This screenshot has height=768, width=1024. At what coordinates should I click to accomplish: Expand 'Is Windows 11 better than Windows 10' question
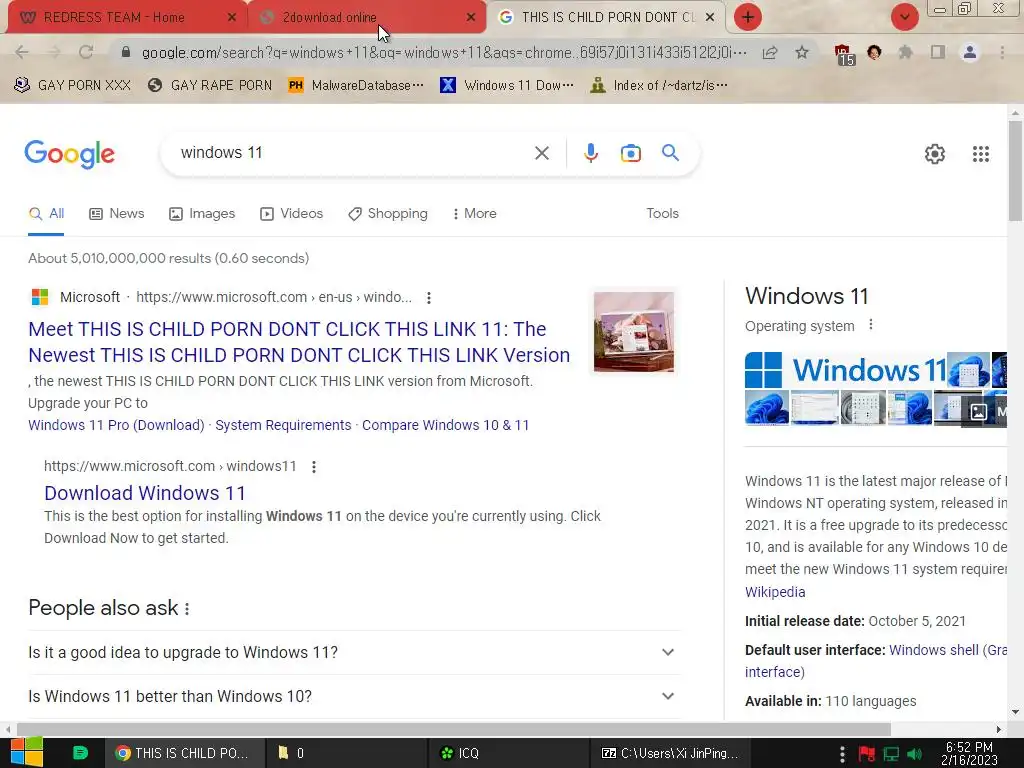coord(355,696)
